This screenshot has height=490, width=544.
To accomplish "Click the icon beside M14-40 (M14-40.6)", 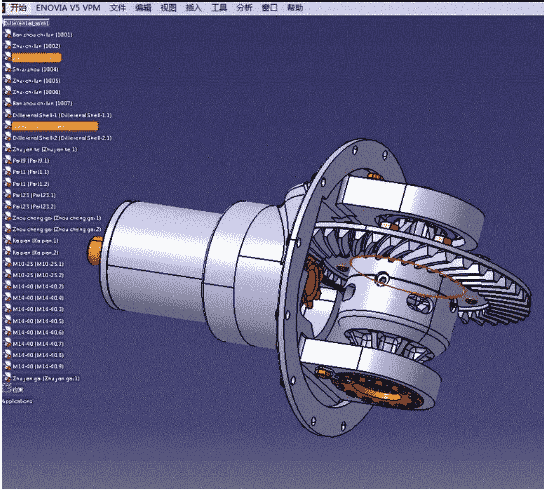I will 8,332.
